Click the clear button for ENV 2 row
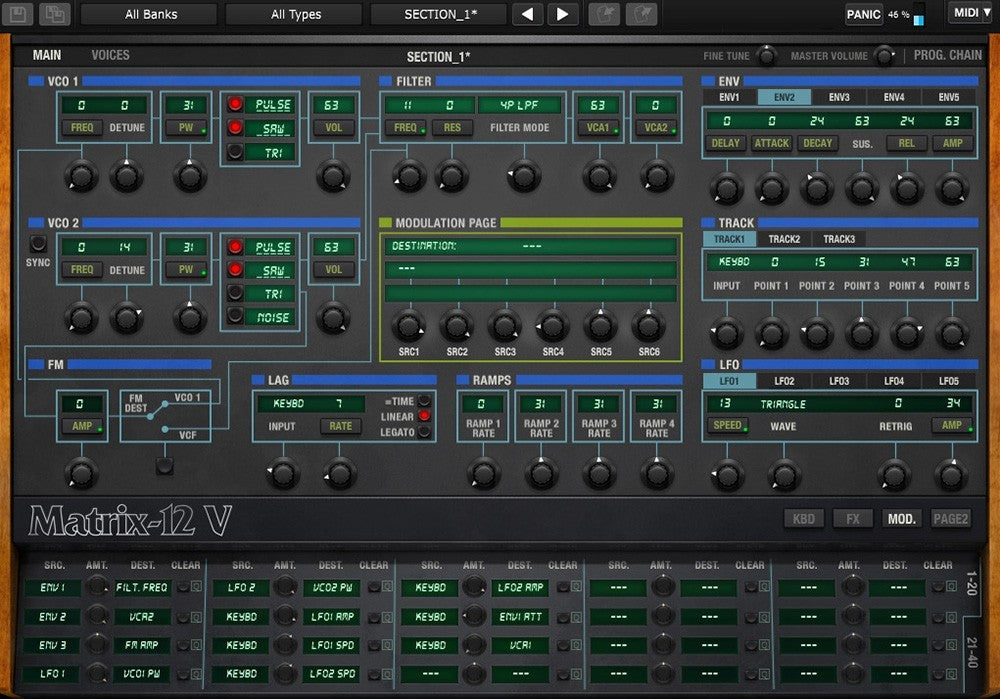 point(183,617)
